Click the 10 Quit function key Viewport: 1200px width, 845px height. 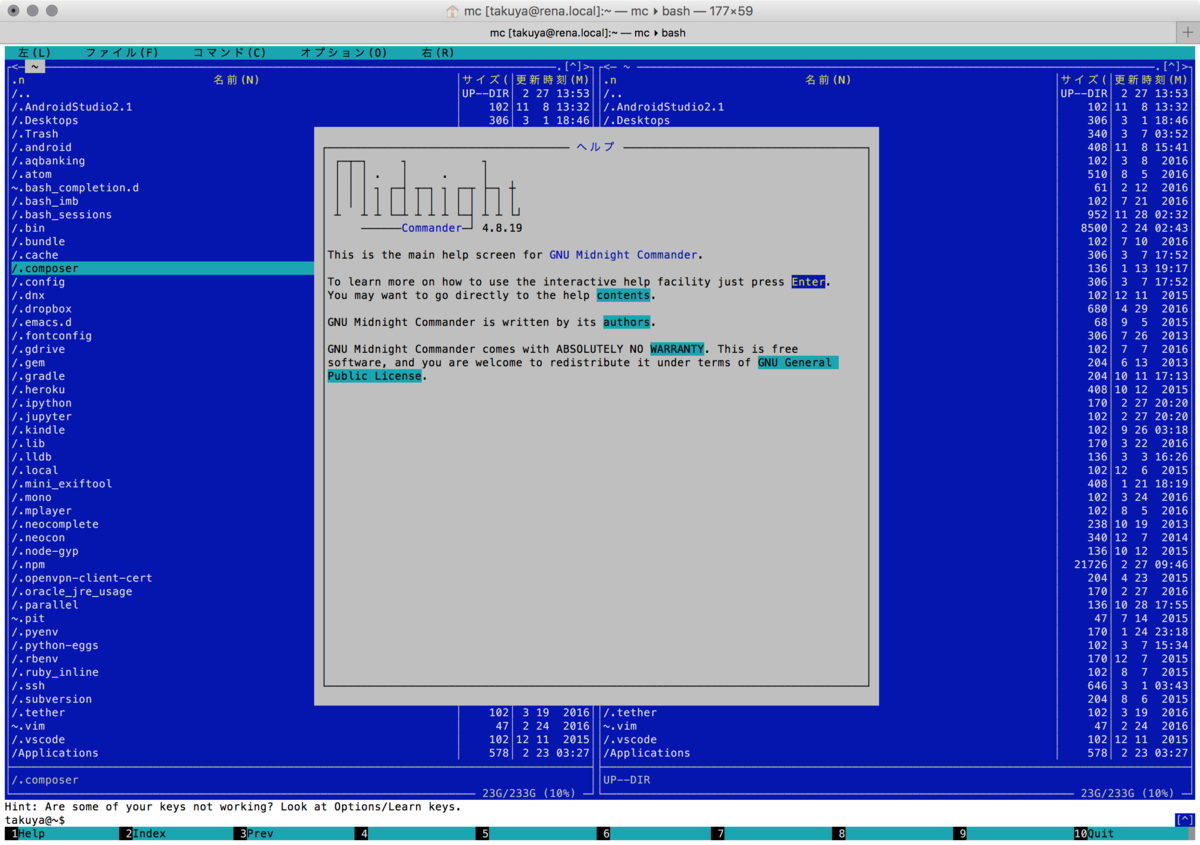[x=1095, y=834]
